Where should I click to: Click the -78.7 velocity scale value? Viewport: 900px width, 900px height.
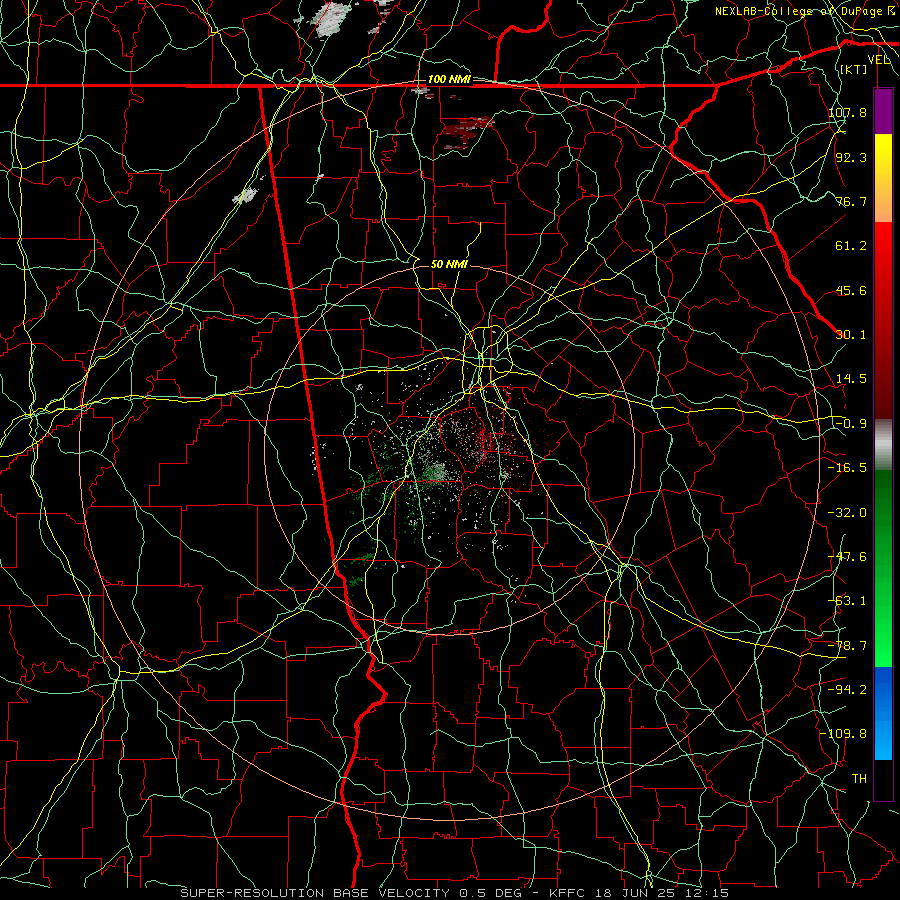848,646
